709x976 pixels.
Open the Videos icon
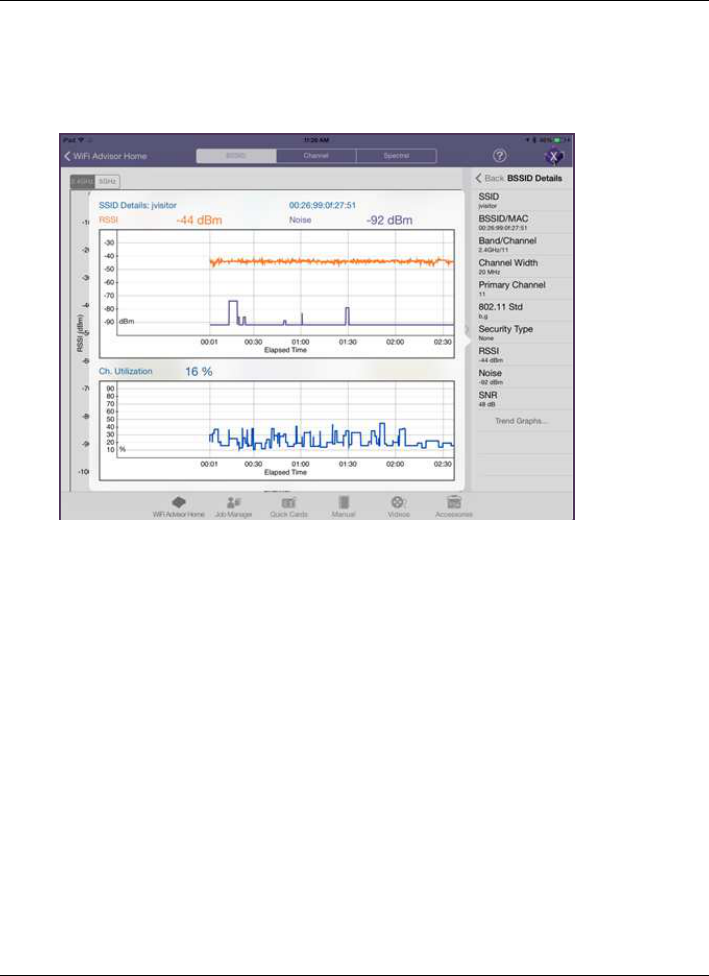398,507
